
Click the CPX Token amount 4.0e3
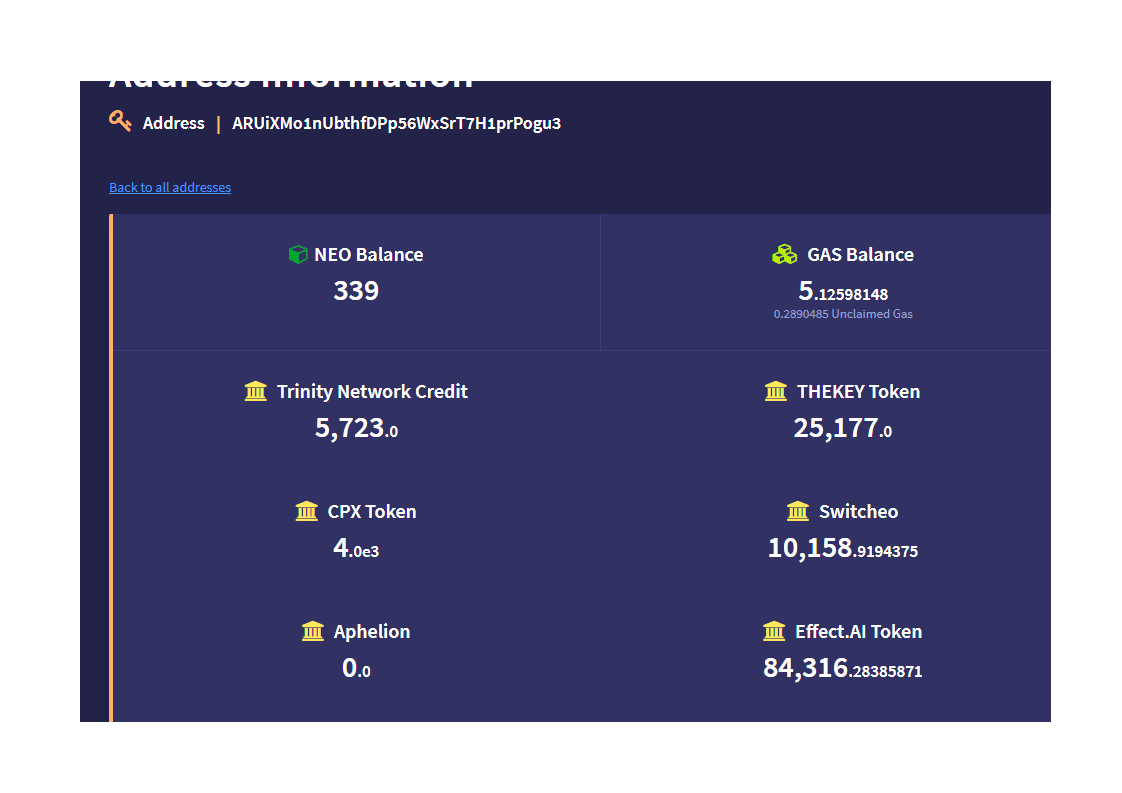coord(356,548)
